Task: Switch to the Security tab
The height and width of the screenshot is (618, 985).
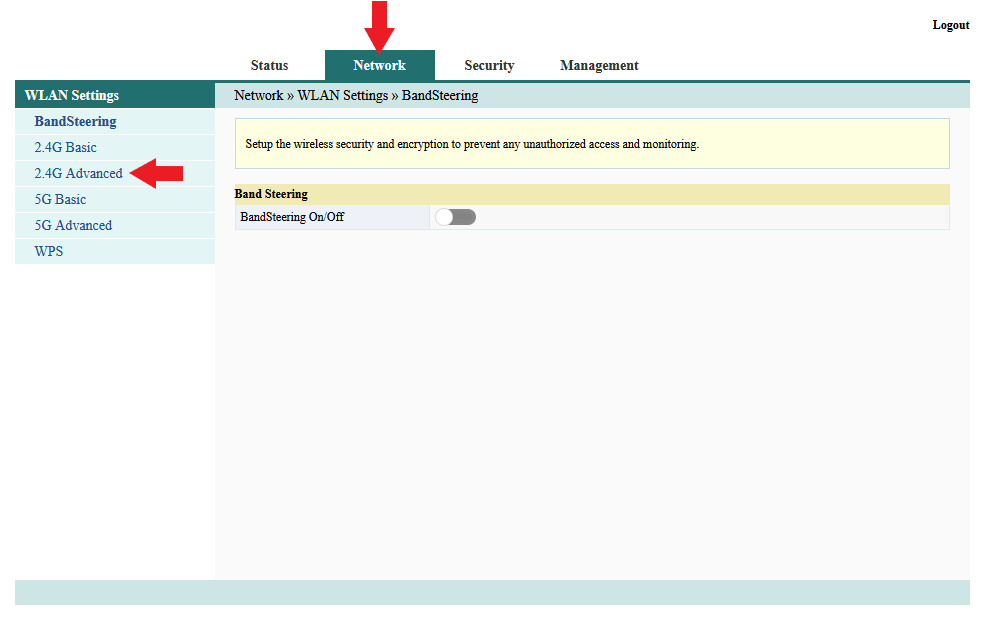Action: [489, 65]
